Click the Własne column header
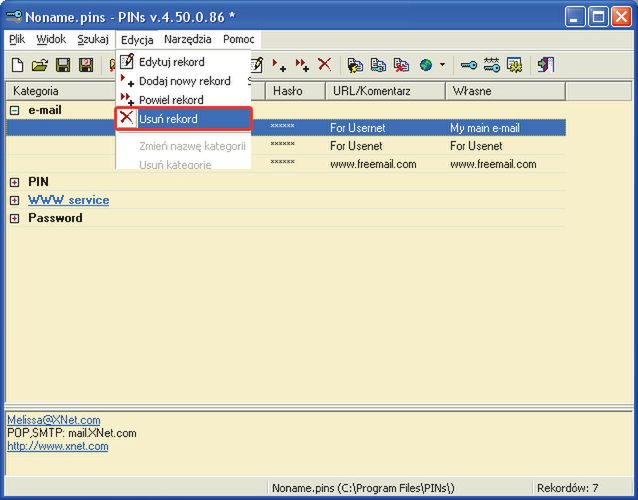The width and height of the screenshot is (638, 500). pos(506,91)
